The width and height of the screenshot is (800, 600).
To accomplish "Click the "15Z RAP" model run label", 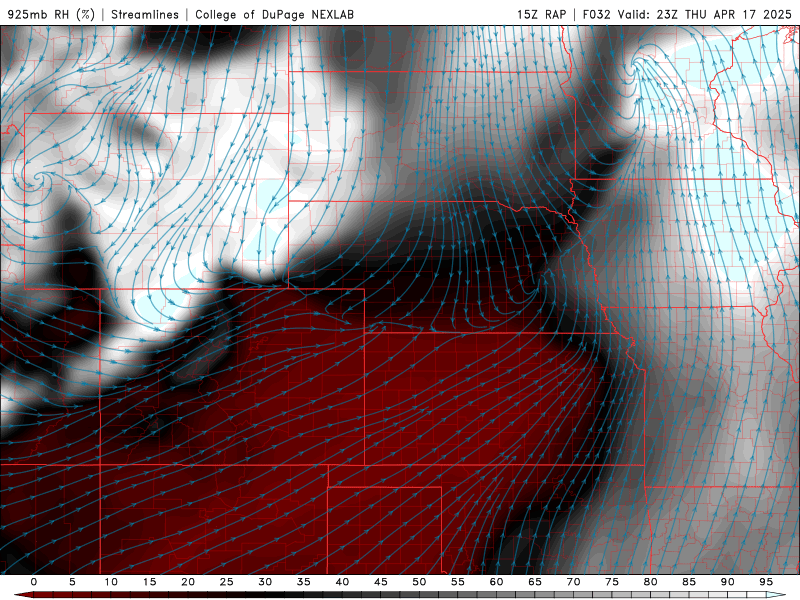I will point(541,14).
